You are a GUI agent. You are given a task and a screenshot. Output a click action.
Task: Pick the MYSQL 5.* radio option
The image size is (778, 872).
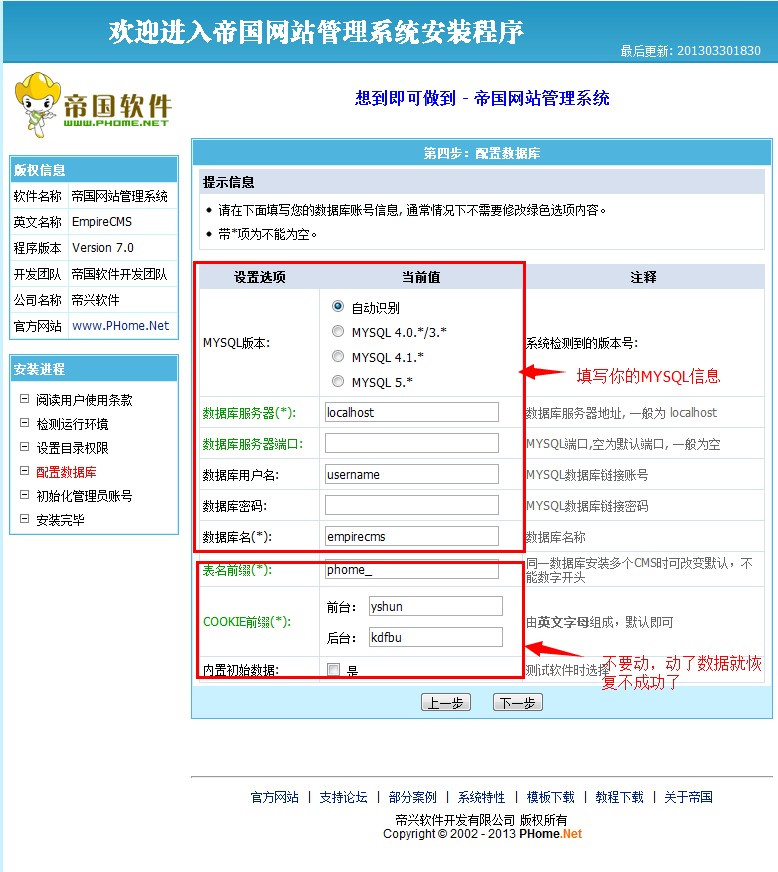[338, 382]
